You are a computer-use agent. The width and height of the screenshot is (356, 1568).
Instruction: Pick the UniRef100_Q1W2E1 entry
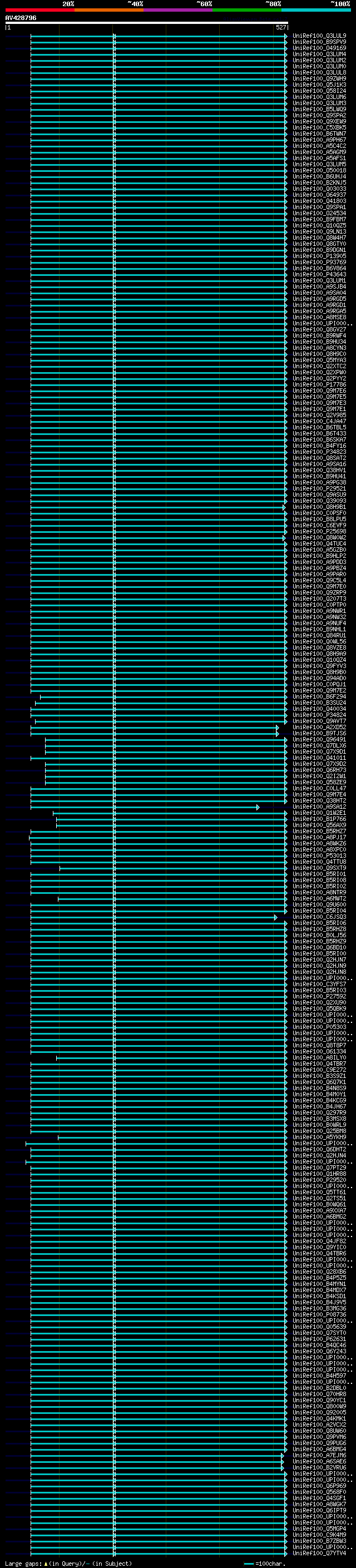click(319, 813)
